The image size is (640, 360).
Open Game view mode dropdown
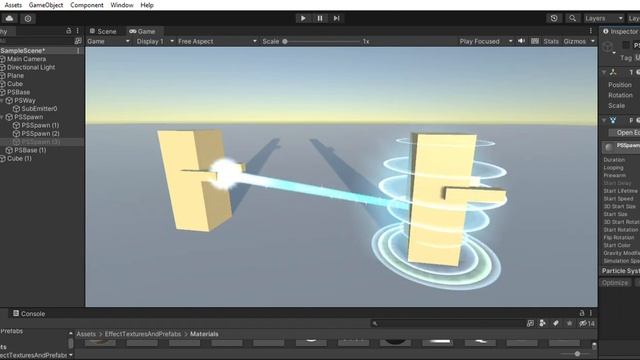point(108,41)
